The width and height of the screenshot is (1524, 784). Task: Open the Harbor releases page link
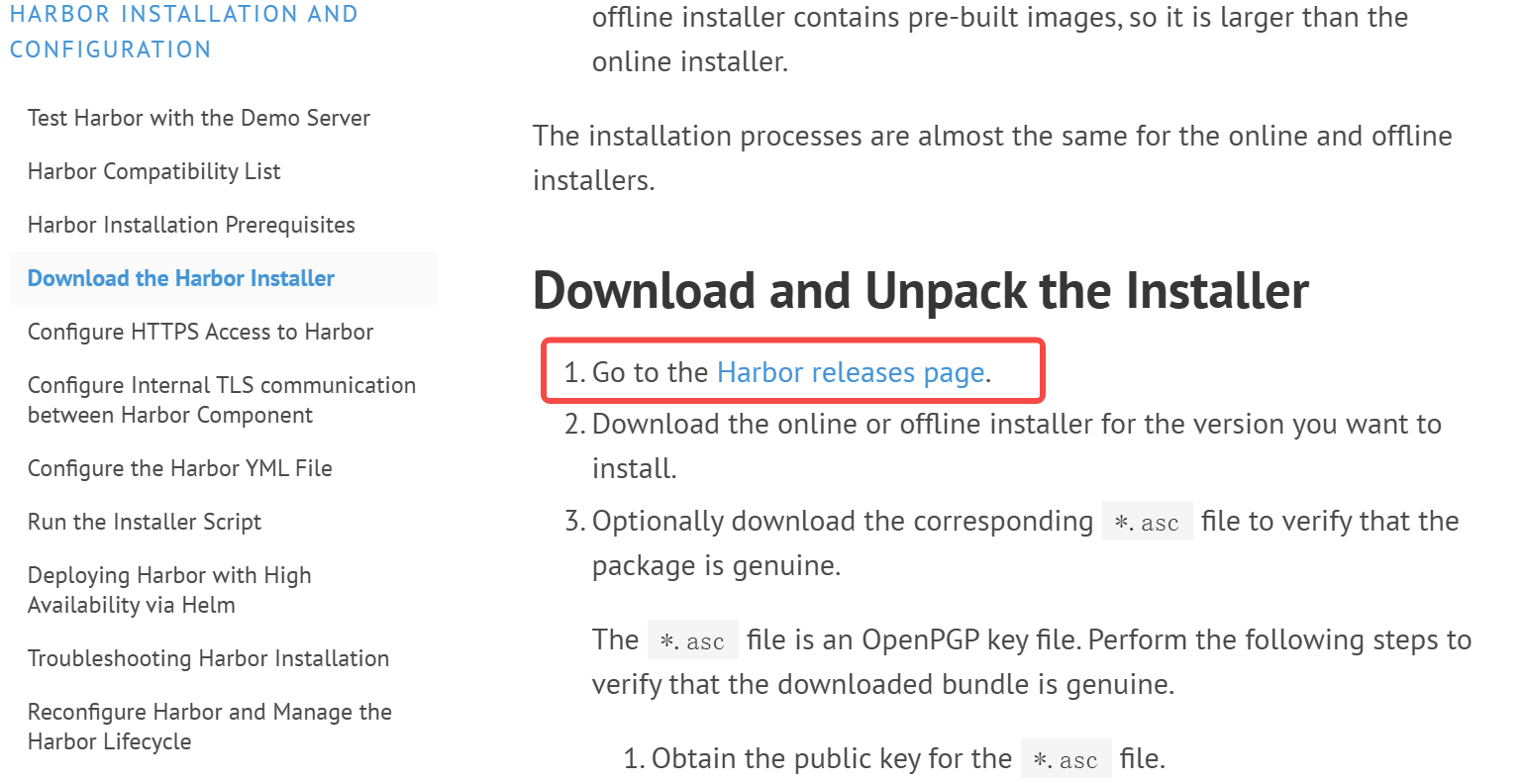pyautogui.click(x=851, y=372)
